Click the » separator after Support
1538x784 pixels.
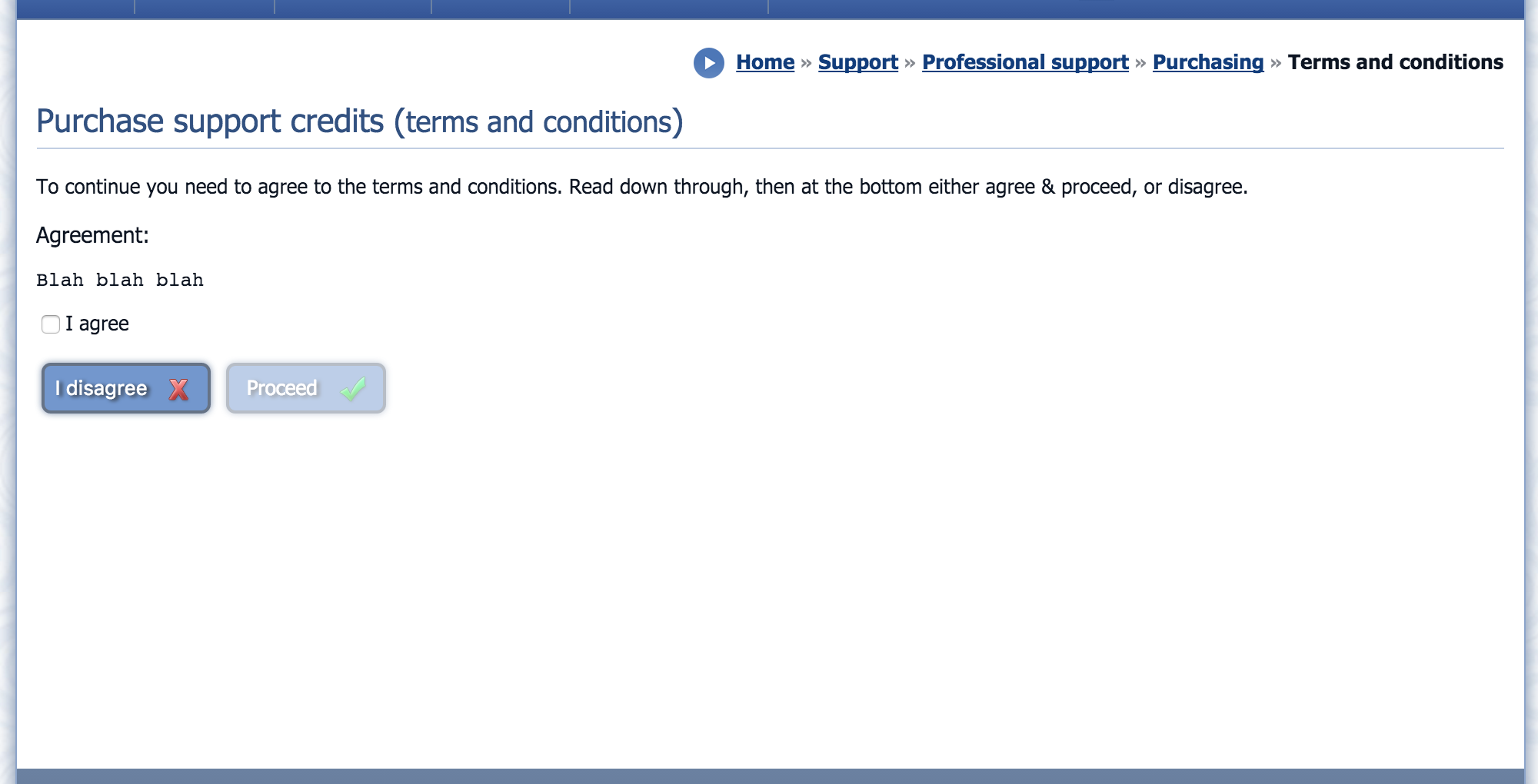coord(910,63)
